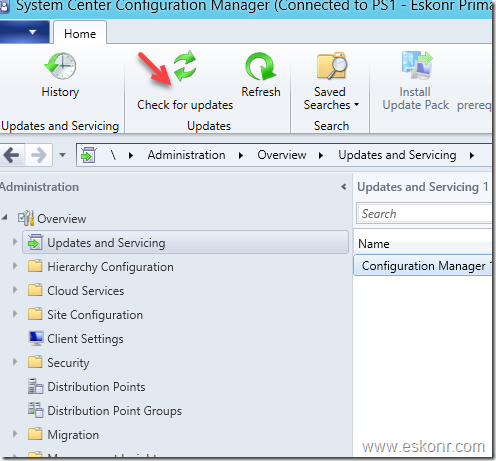This screenshot has width=496, height=461.
Task: Open the History clock icon
Action: [x=60, y=66]
